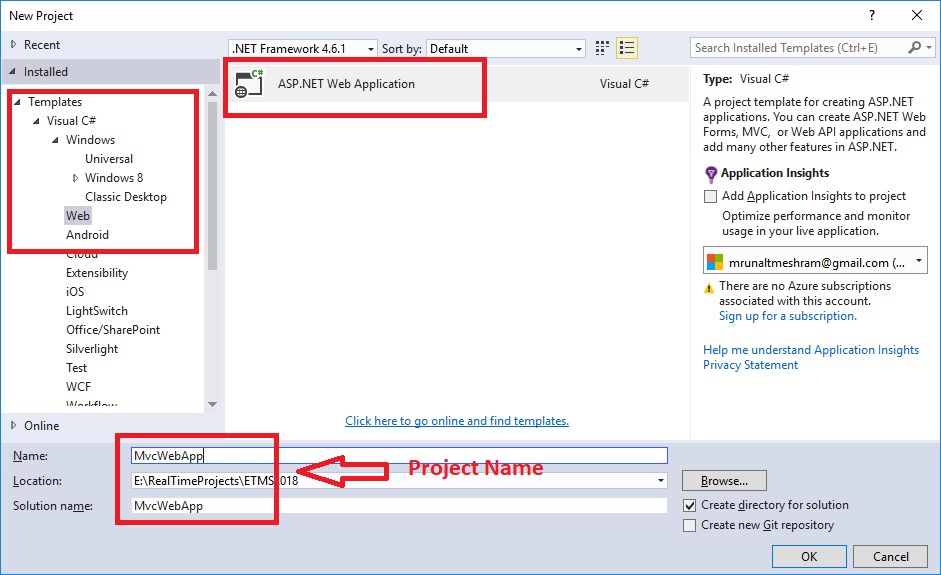Click the Search Installed Templates field
Viewport: 941px width, 575px height.
[x=800, y=47]
